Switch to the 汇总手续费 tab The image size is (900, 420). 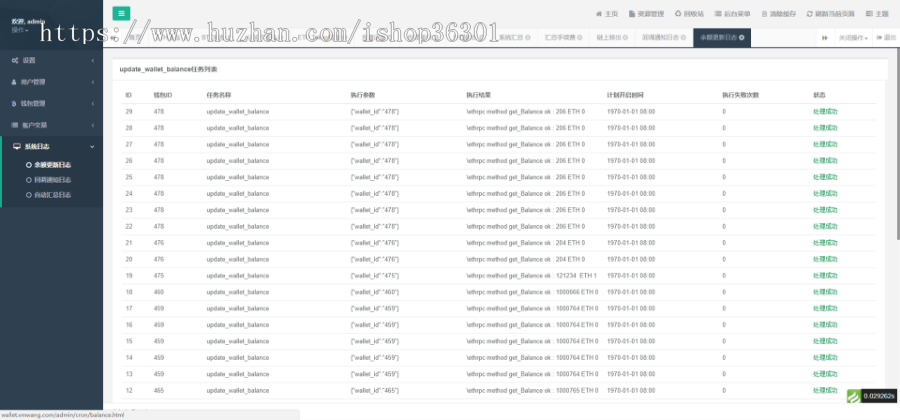[x=560, y=37]
